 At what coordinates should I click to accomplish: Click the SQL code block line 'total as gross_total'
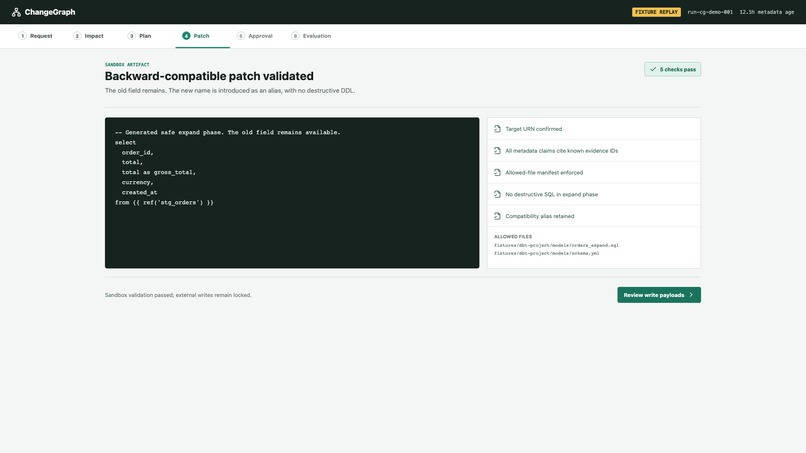click(159, 172)
